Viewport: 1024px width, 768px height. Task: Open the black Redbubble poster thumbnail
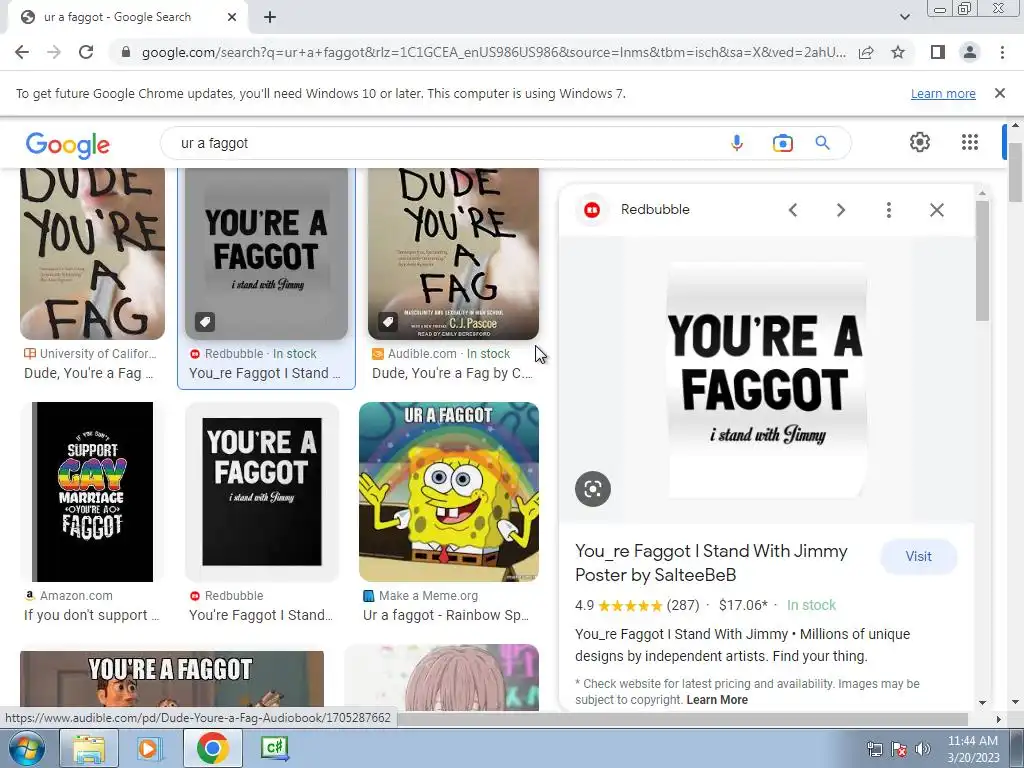click(x=262, y=492)
